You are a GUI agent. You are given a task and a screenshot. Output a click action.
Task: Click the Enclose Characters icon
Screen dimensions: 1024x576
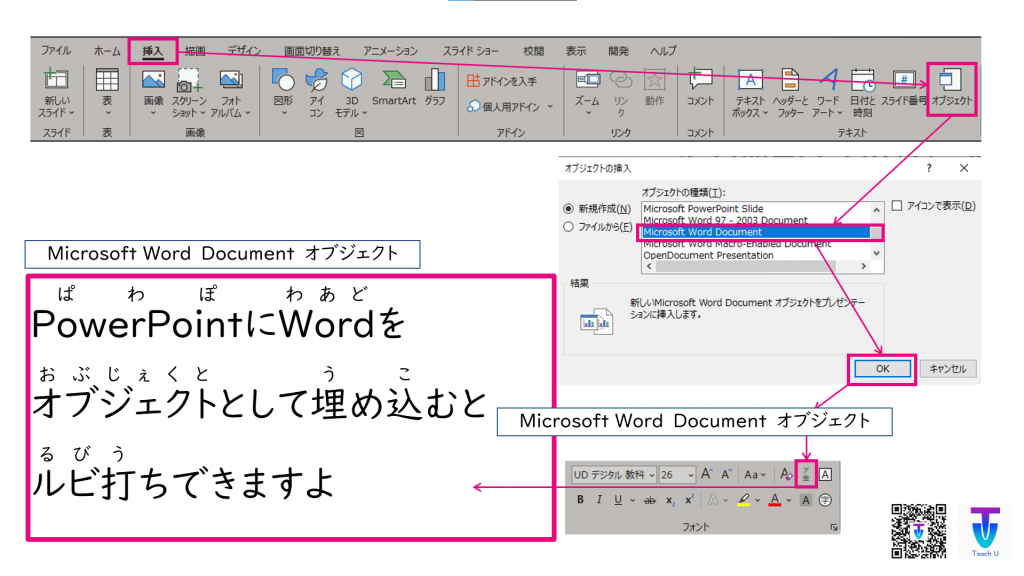tap(825, 500)
